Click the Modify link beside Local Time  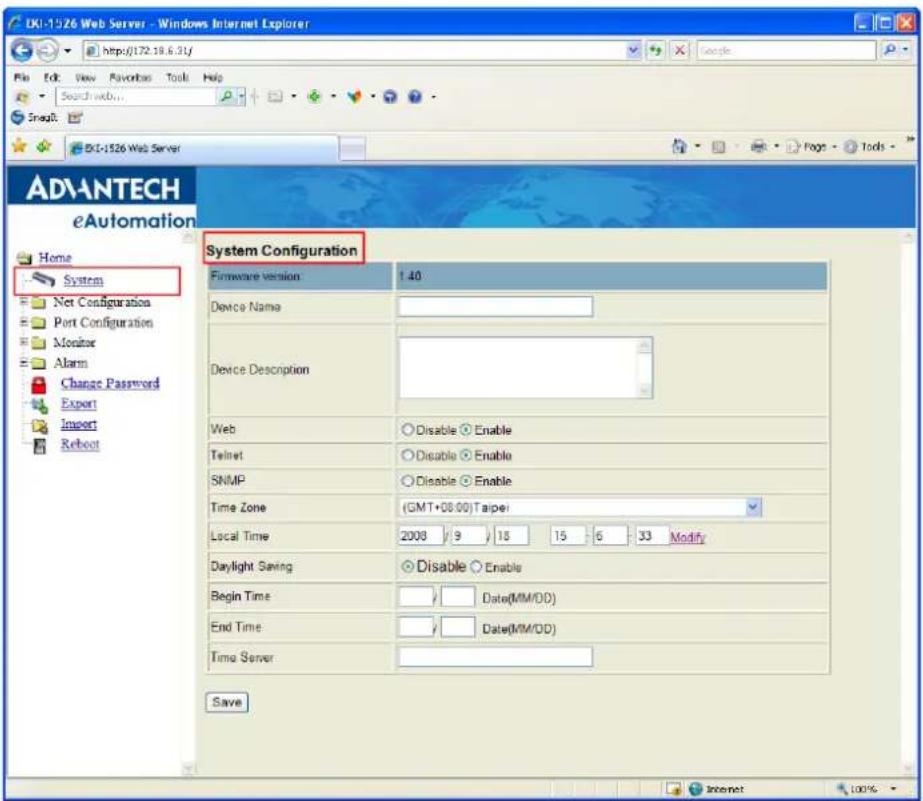pos(687,537)
